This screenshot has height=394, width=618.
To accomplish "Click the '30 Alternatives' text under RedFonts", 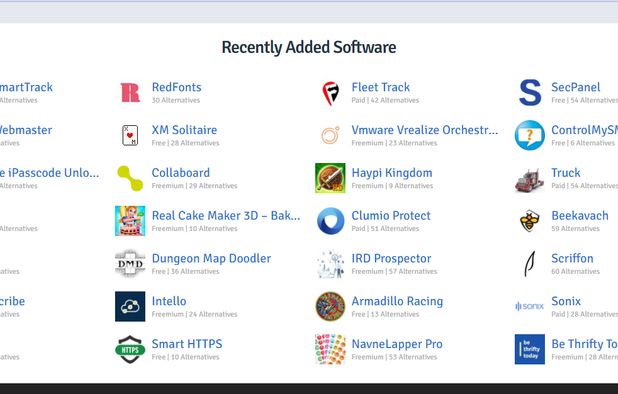I will pos(176,100).
